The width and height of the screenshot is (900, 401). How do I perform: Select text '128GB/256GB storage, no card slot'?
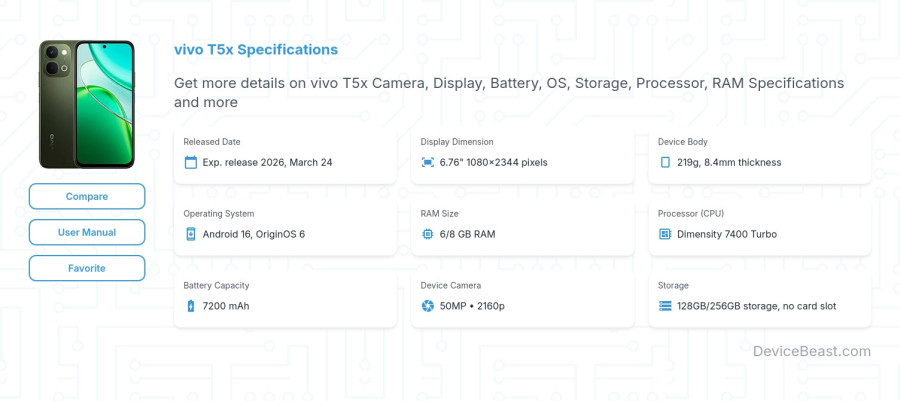pyautogui.click(x=757, y=306)
